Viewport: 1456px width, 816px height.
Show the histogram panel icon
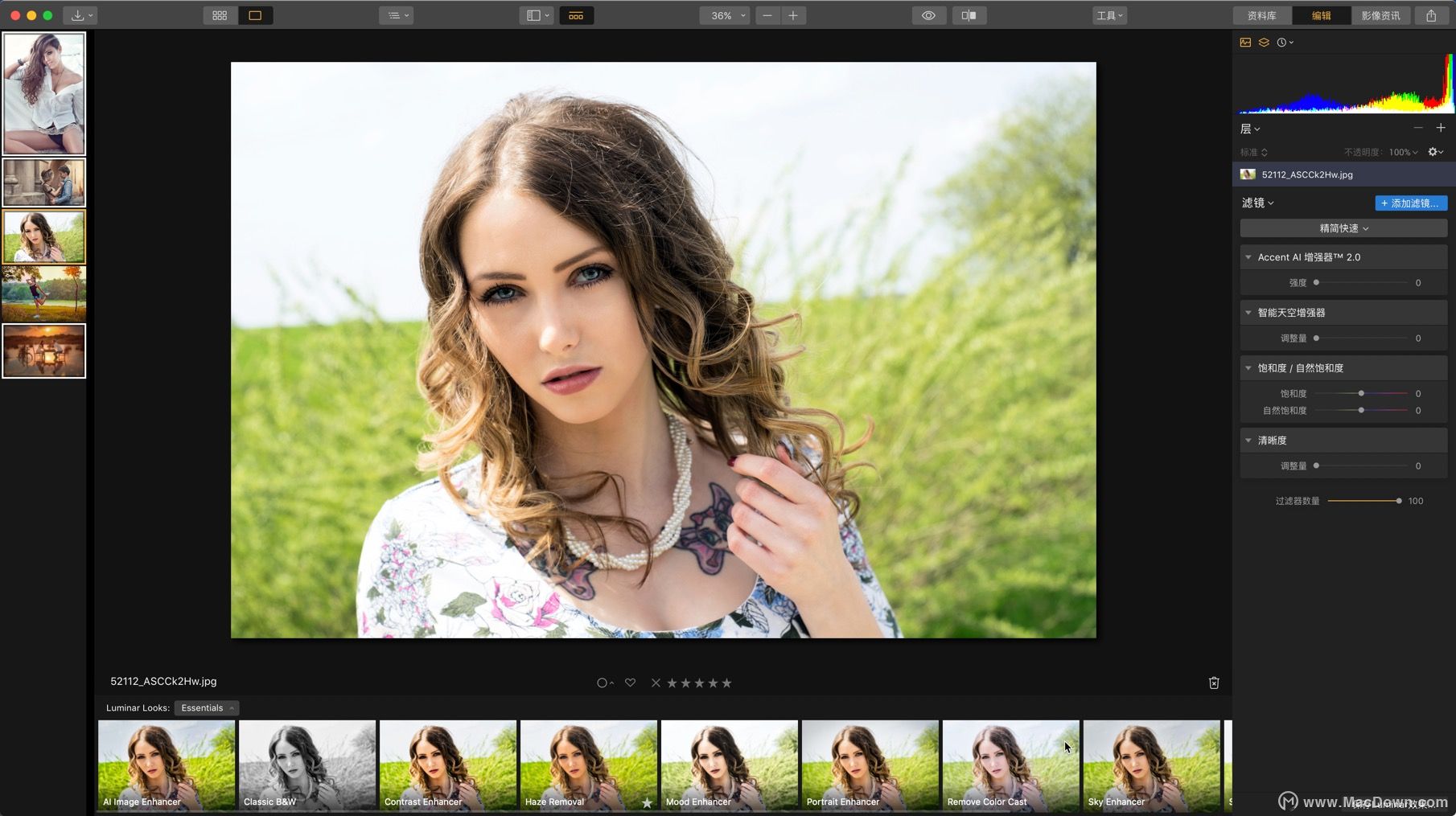pos(1245,43)
